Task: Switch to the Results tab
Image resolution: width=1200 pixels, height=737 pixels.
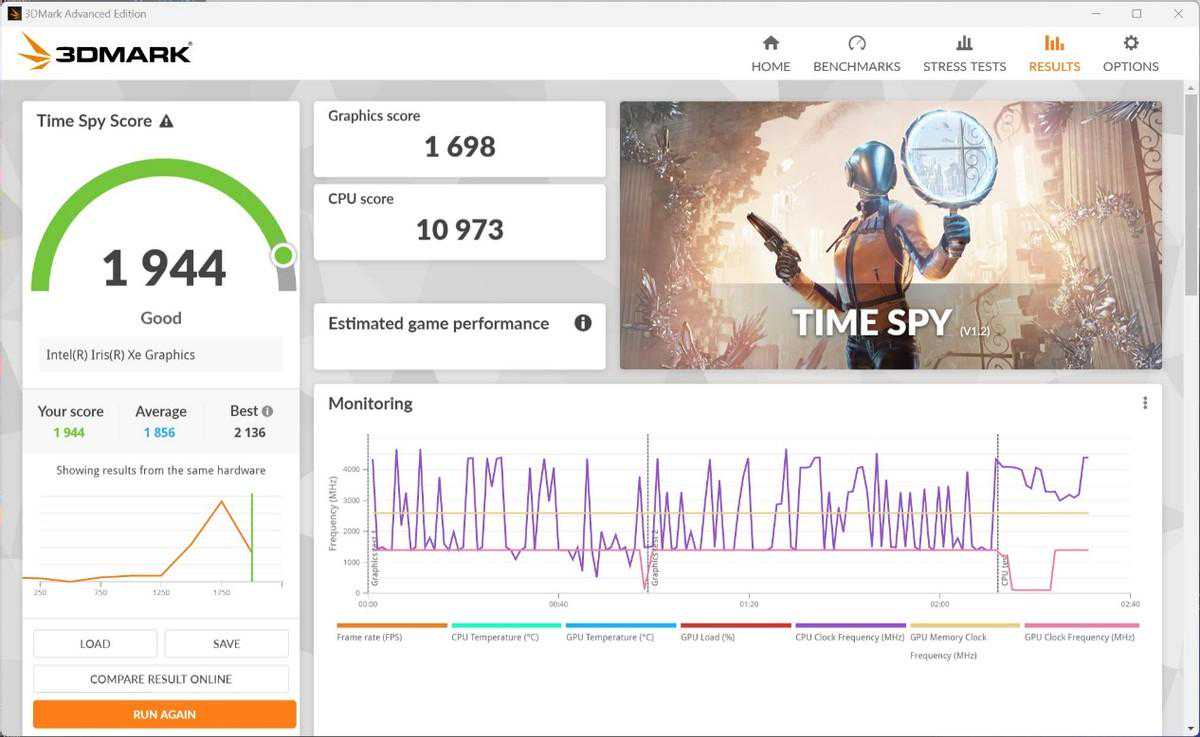Action: point(1054,54)
